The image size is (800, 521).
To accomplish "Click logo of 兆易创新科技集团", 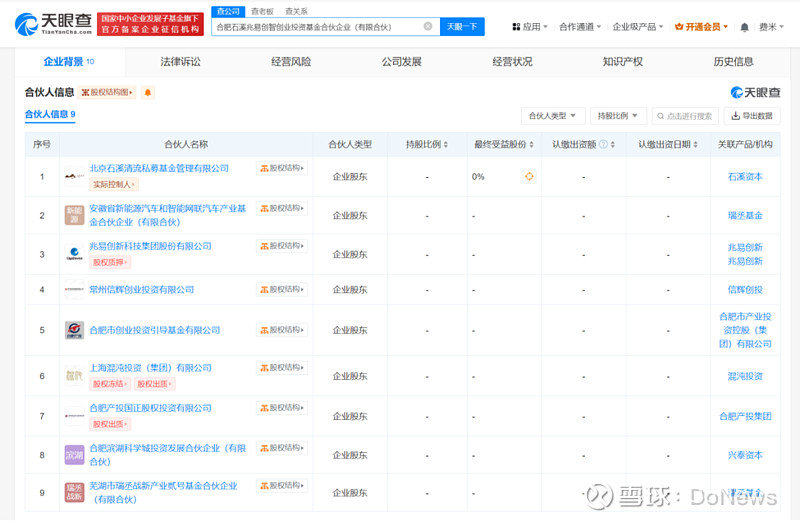I will [x=74, y=254].
